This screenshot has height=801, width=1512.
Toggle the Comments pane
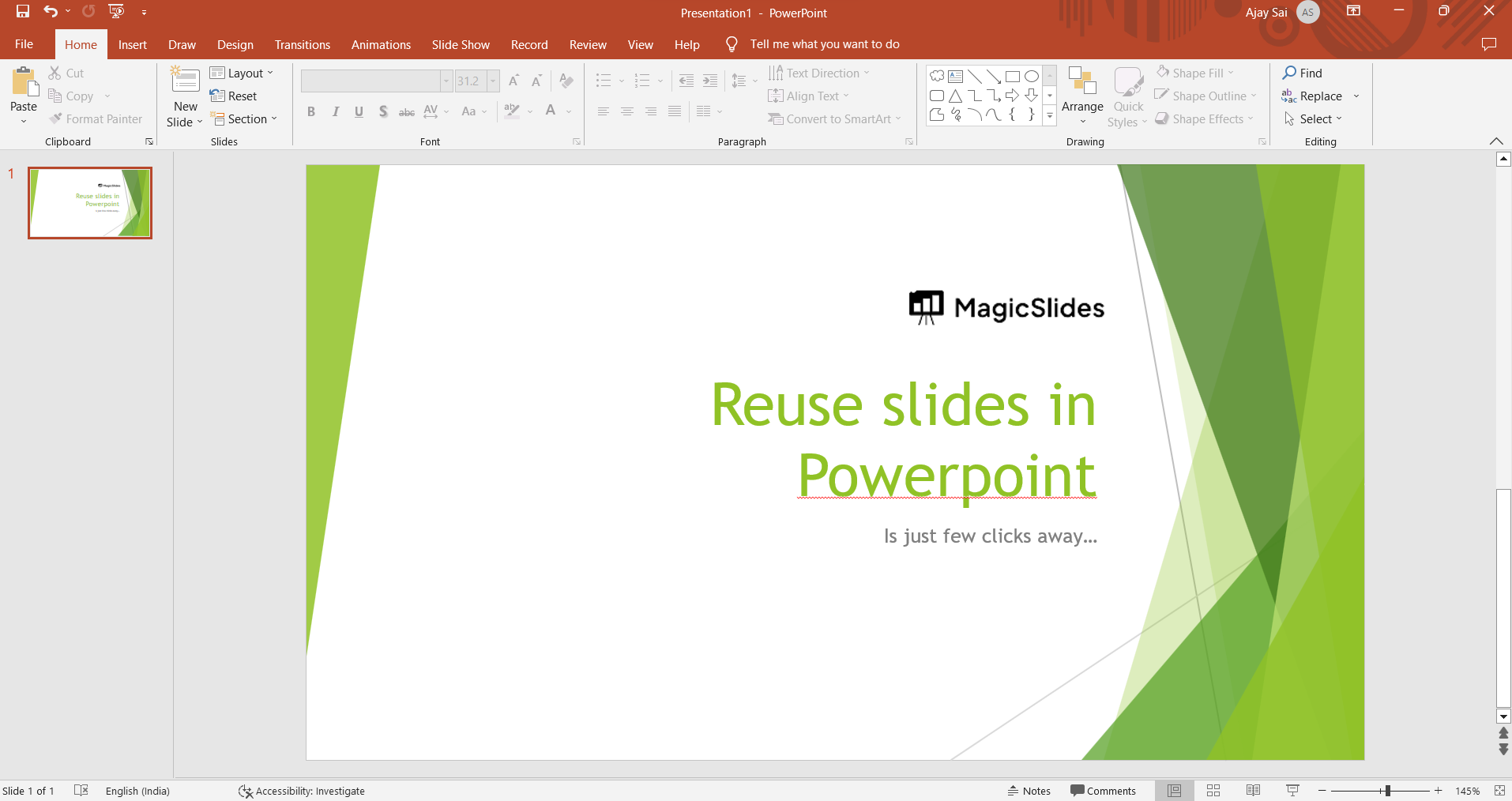pos(1103,791)
